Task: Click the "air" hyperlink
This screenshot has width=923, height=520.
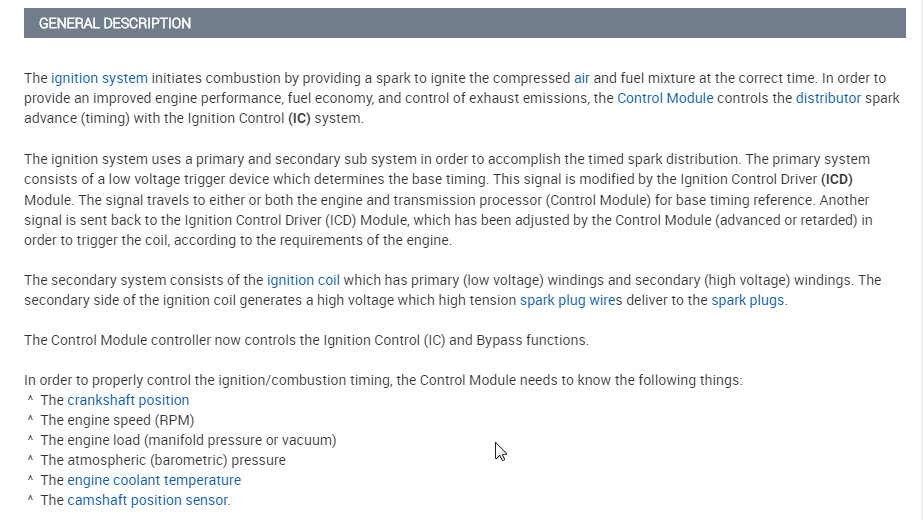Action: point(582,78)
